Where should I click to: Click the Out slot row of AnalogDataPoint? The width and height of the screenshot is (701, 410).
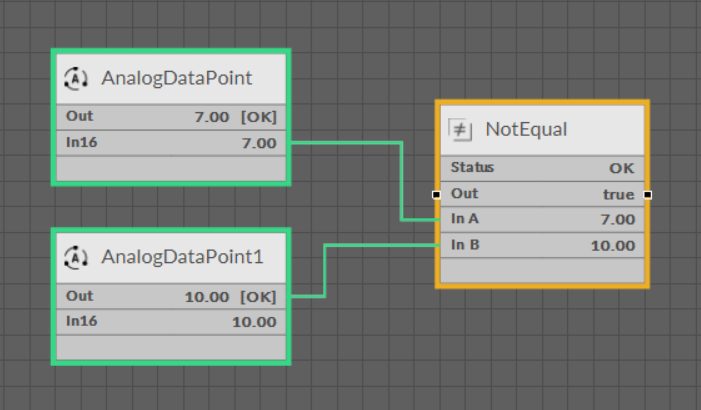(171, 117)
